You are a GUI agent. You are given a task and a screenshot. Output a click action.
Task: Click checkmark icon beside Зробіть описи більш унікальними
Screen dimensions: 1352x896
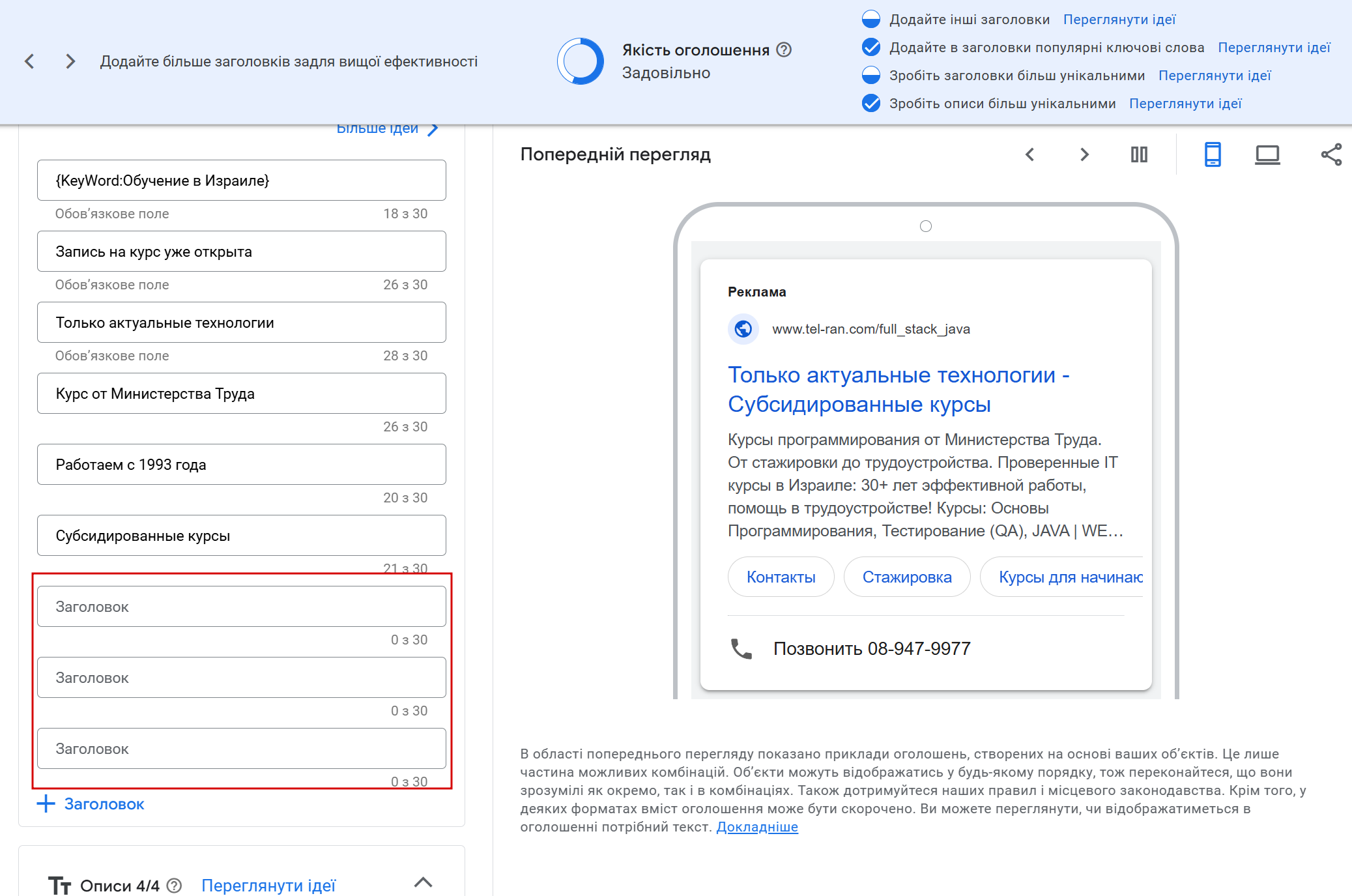coord(871,104)
